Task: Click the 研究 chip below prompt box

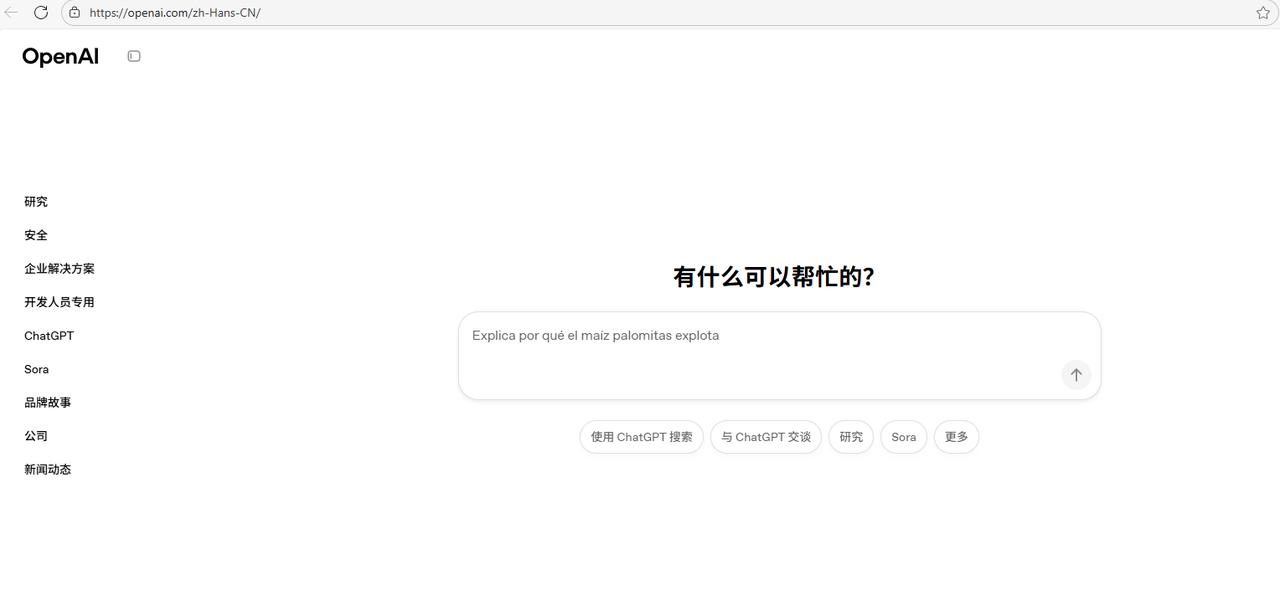Action: [x=851, y=437]
